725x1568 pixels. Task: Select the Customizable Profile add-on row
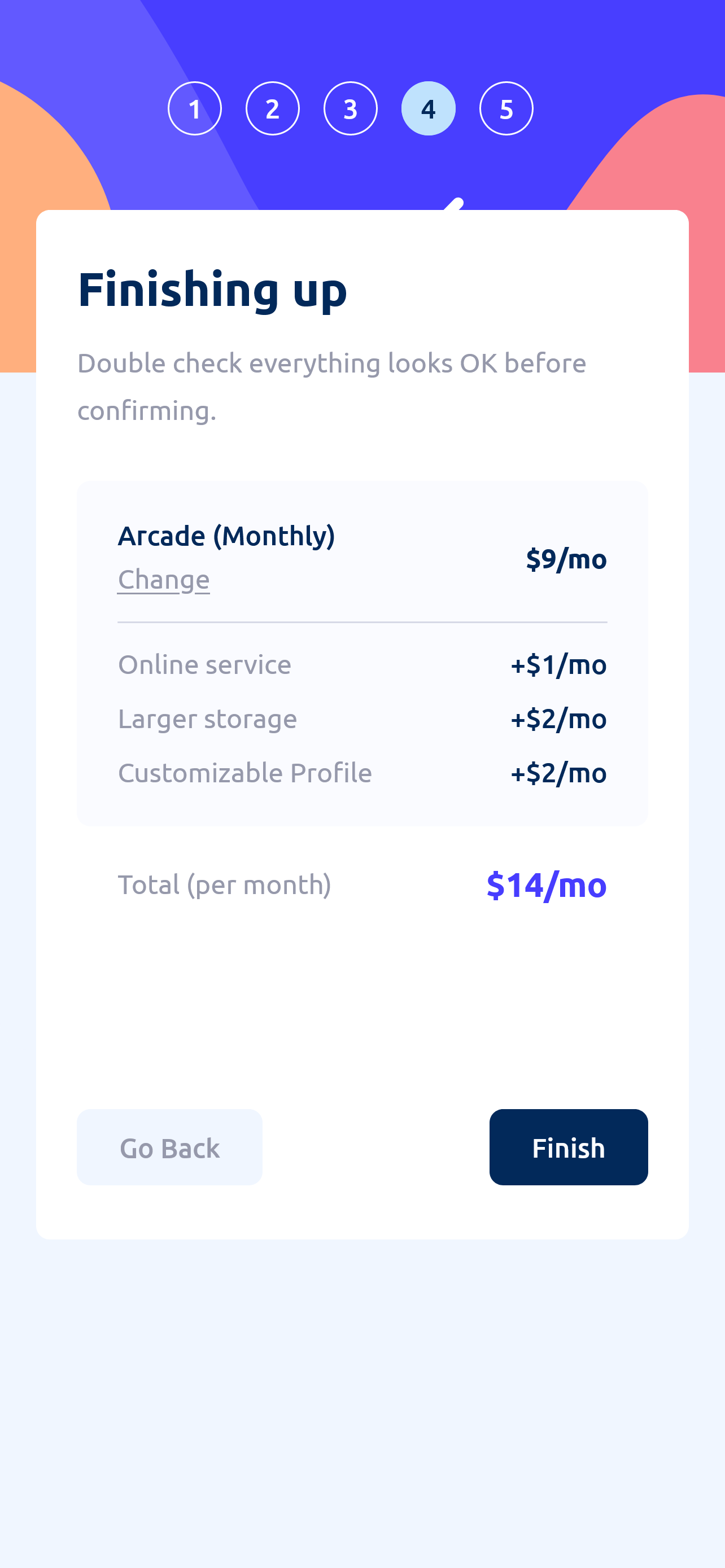(x=362, y=773)
